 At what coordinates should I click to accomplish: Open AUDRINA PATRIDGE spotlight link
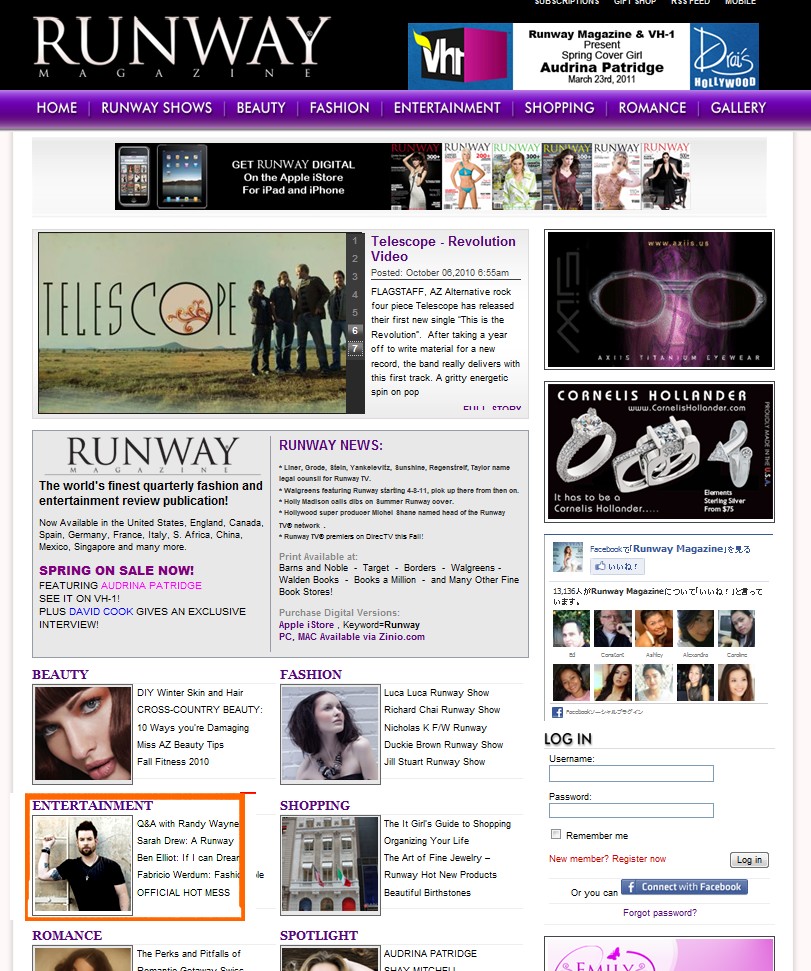[x=430, y=954]
